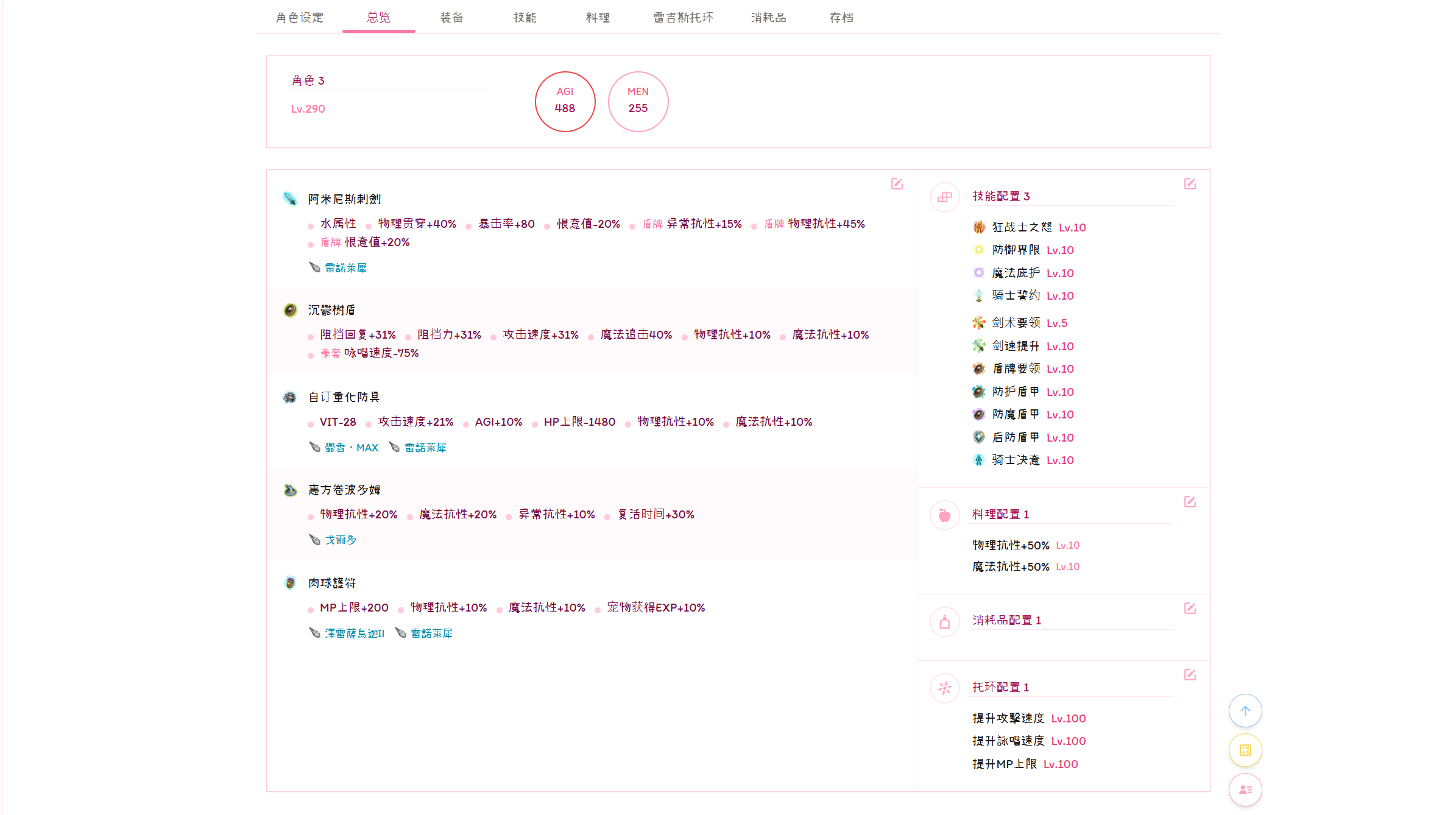The width and height of the screenshot is (1456, 815).
Task: Edit 料理配置 1 using pencil icon
Action: [1190, 502]
